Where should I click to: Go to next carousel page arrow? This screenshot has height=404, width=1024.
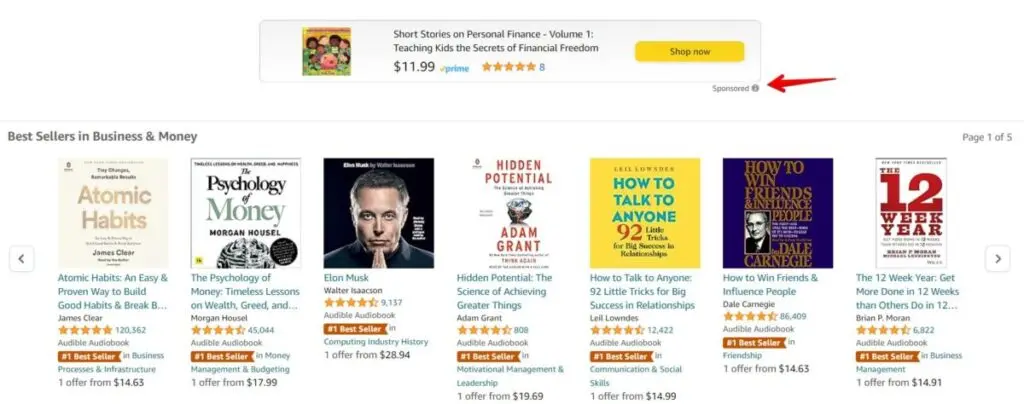(997, 259)
